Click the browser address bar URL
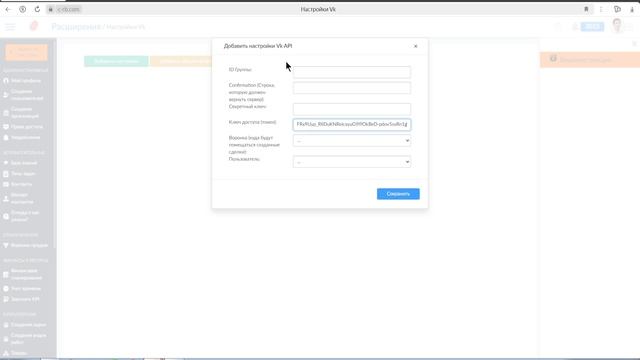 pyautogui.click(x=68, y=9)
